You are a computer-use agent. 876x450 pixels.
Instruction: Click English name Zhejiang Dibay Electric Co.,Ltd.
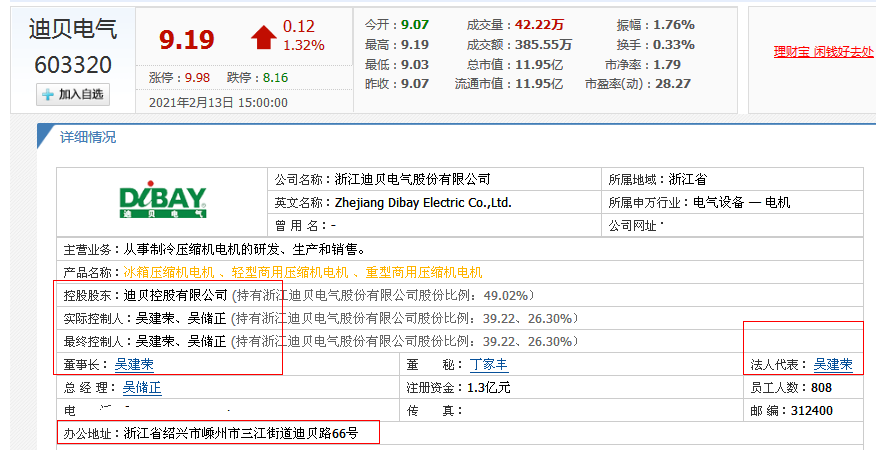pos(423,203)
